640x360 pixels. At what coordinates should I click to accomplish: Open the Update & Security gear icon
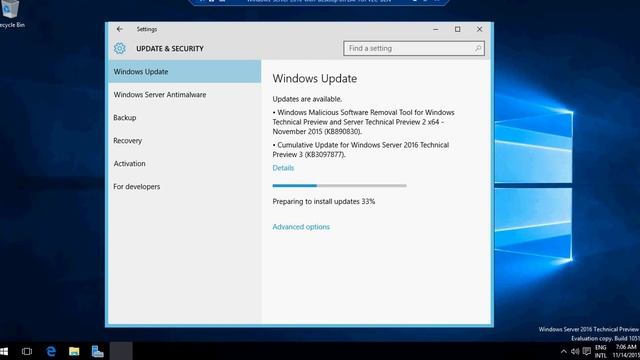(x=120, y=48)
